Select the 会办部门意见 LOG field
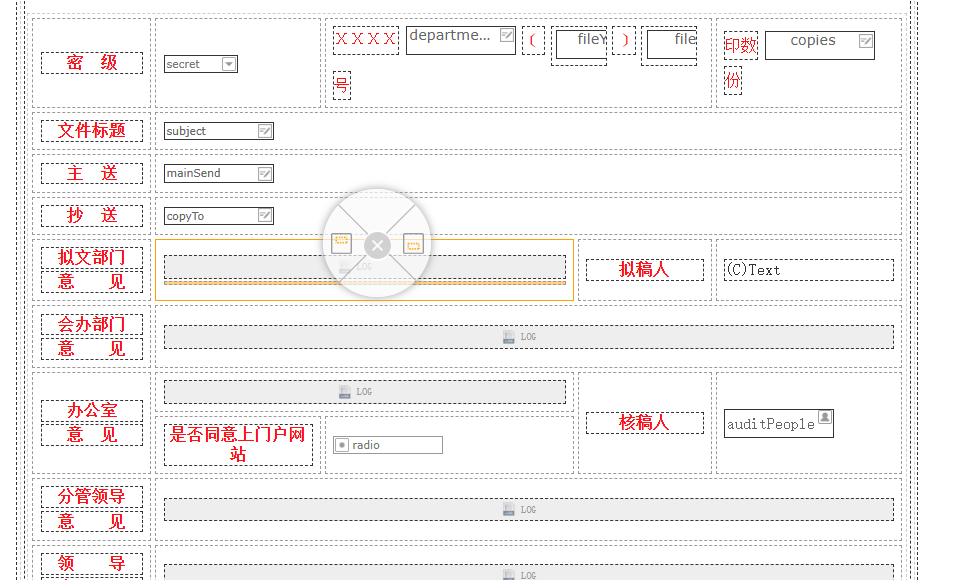Screen dimensions: 967x580 pos(529,337)
